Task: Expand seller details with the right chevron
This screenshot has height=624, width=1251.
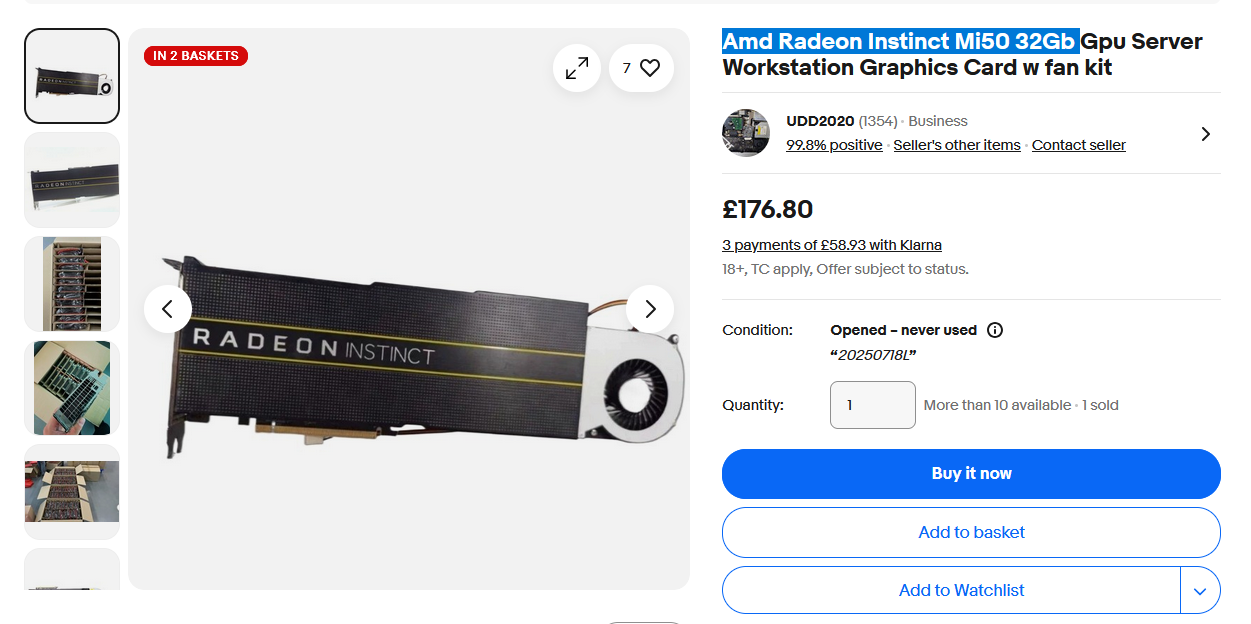Action: pyautogui.click(x=1205, y=133)
